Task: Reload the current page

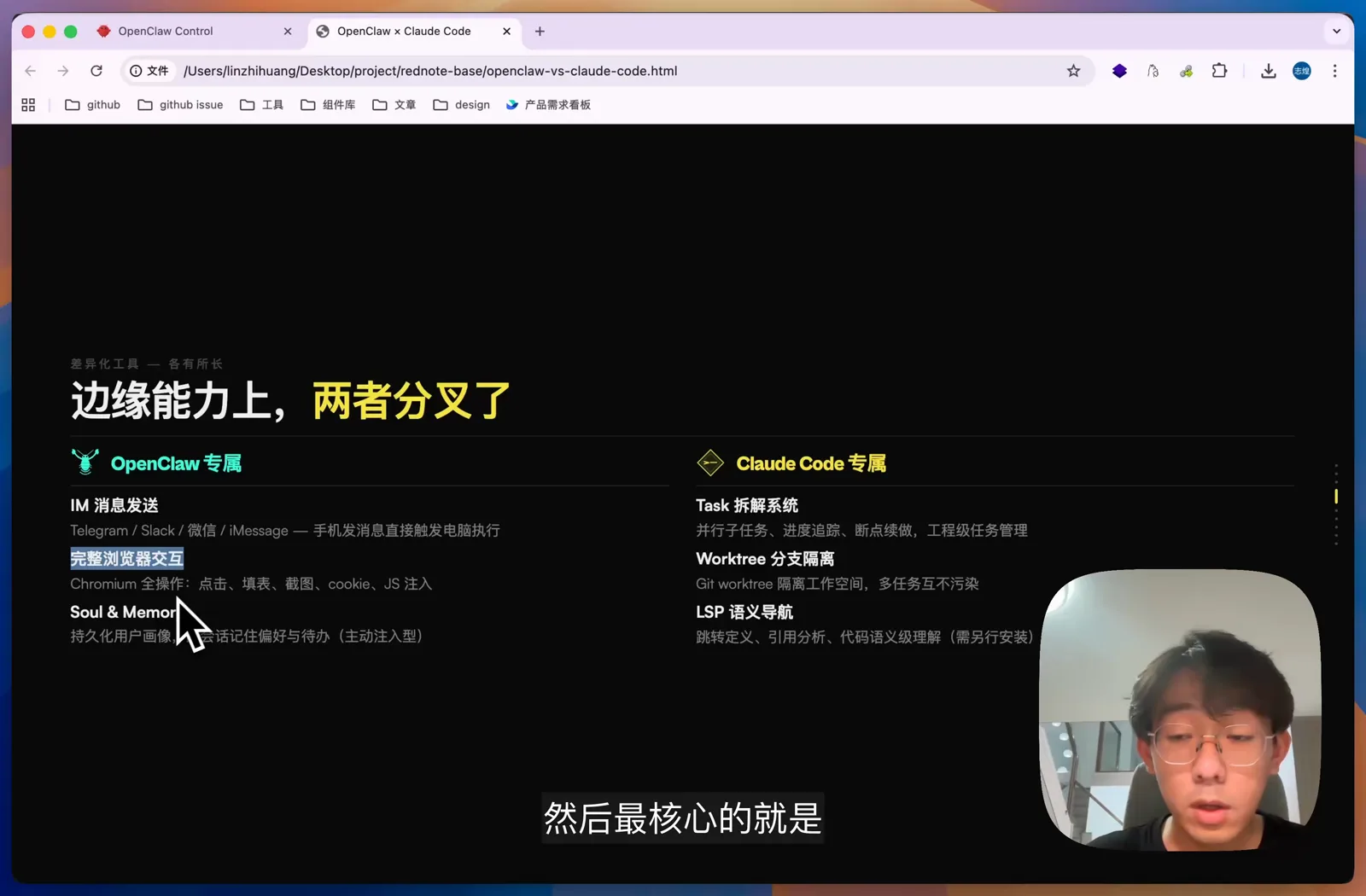Action: (96, 71)
